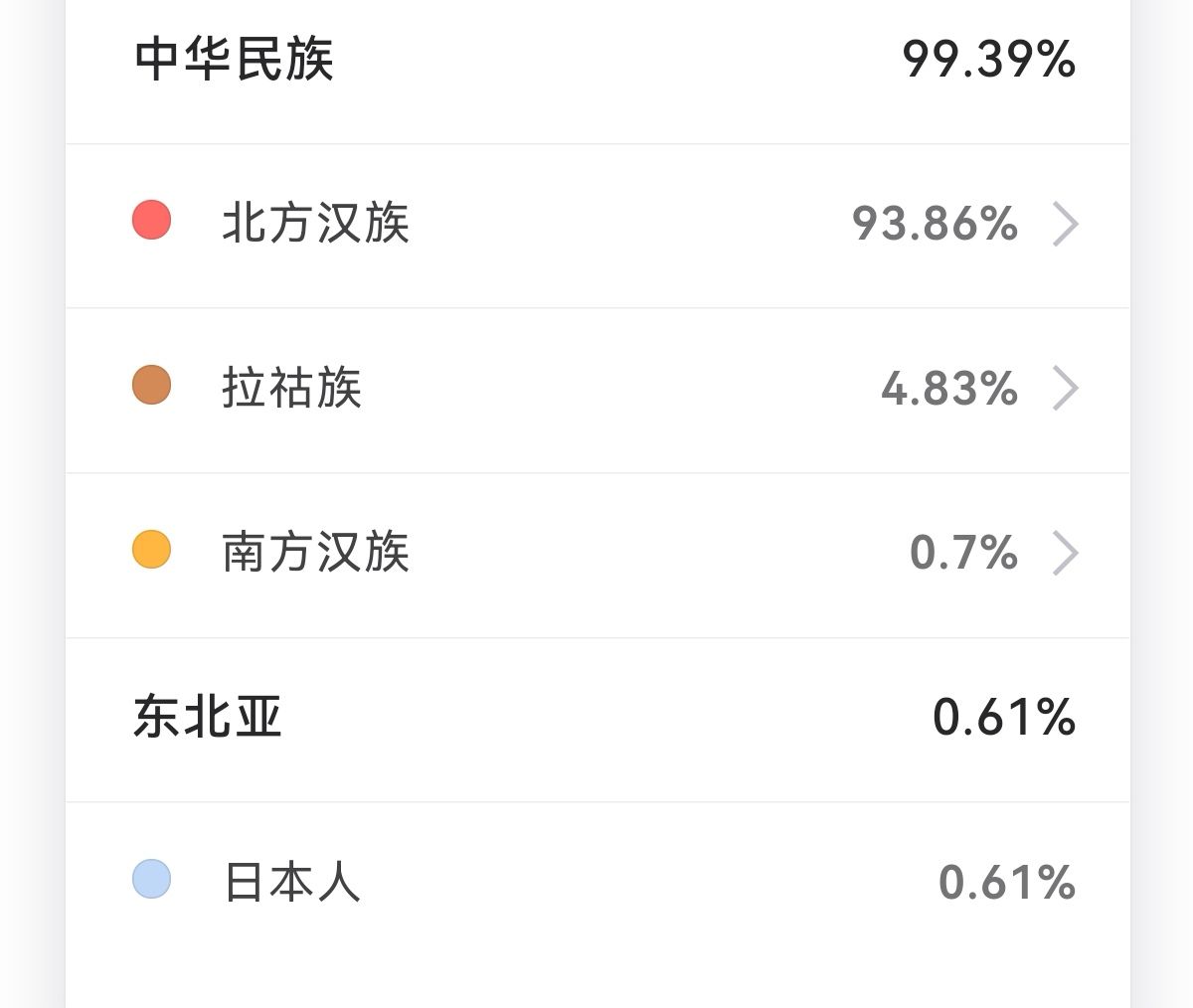Screen dimensions: 1193x1008
Task: Click the brown dot beside 拉祜族
Action: [x=152, y=385]
